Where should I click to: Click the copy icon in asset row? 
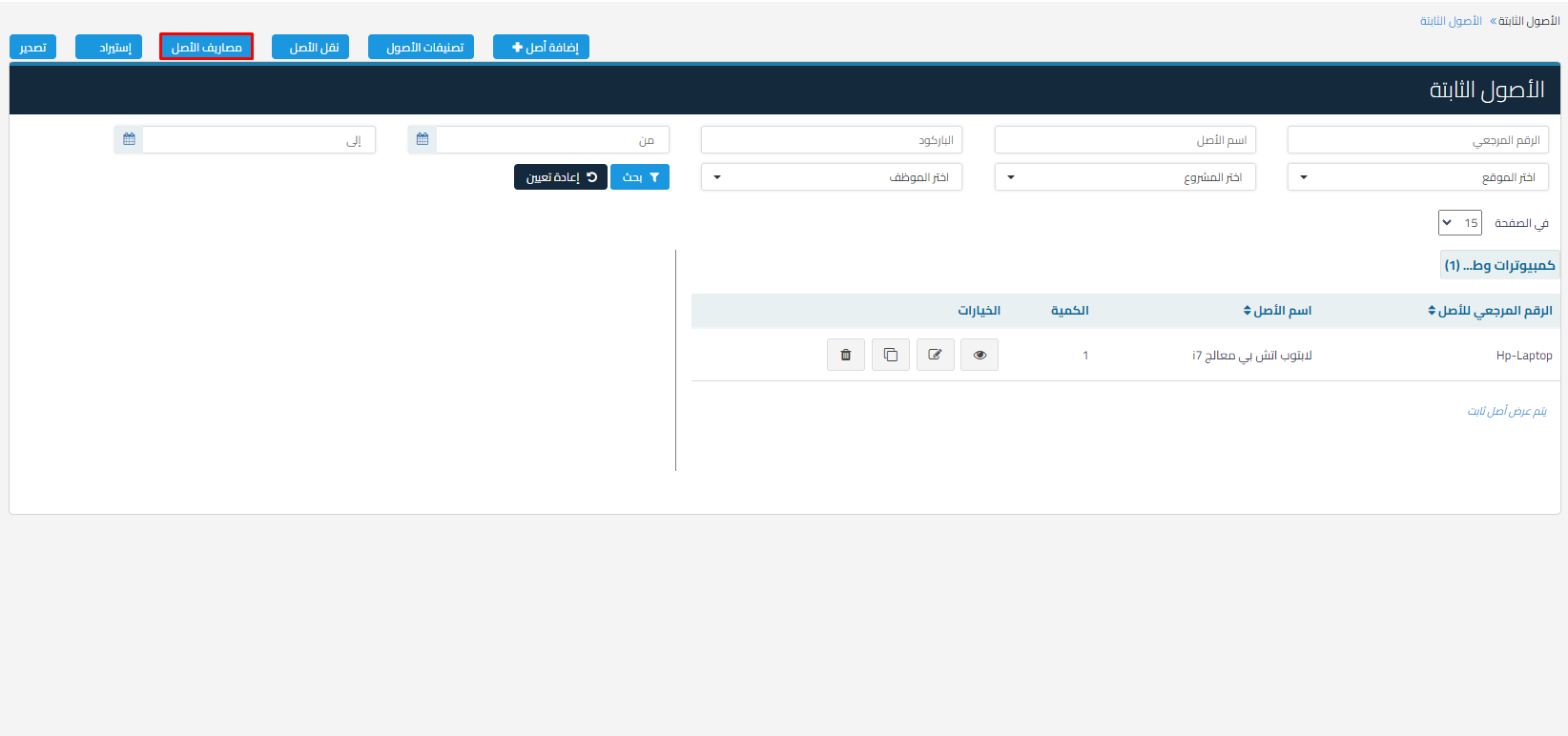tap(890, 355)
